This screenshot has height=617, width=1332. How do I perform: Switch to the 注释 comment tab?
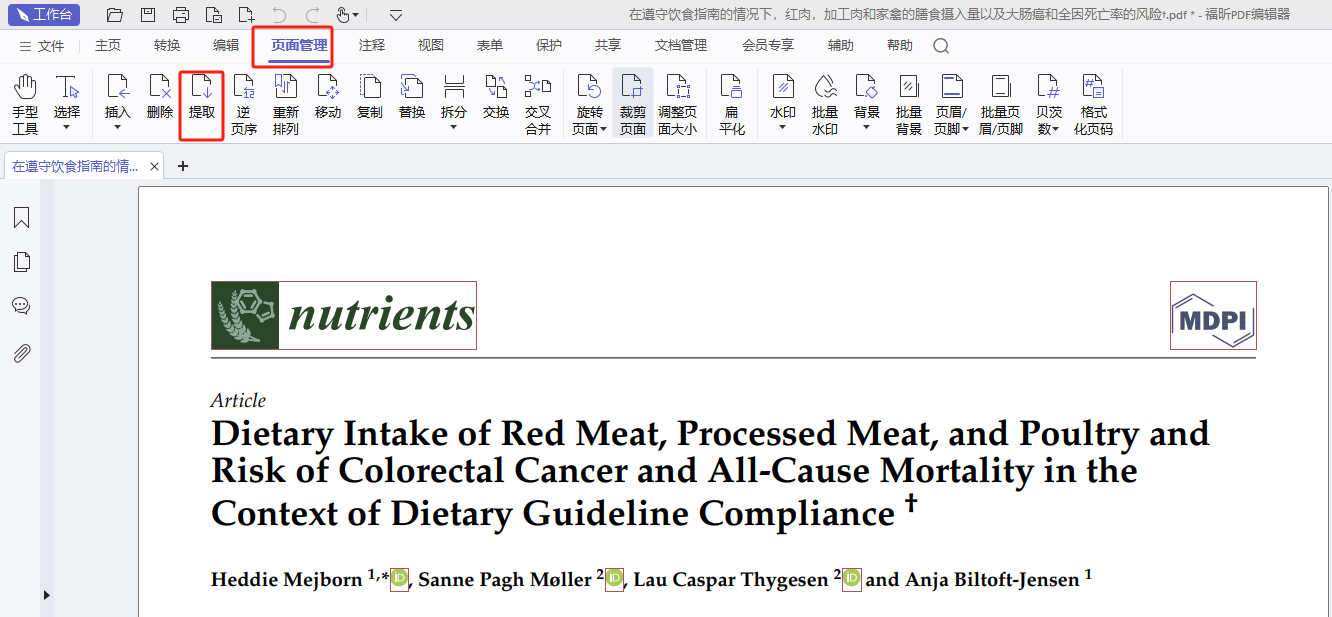tap(372, 45)
